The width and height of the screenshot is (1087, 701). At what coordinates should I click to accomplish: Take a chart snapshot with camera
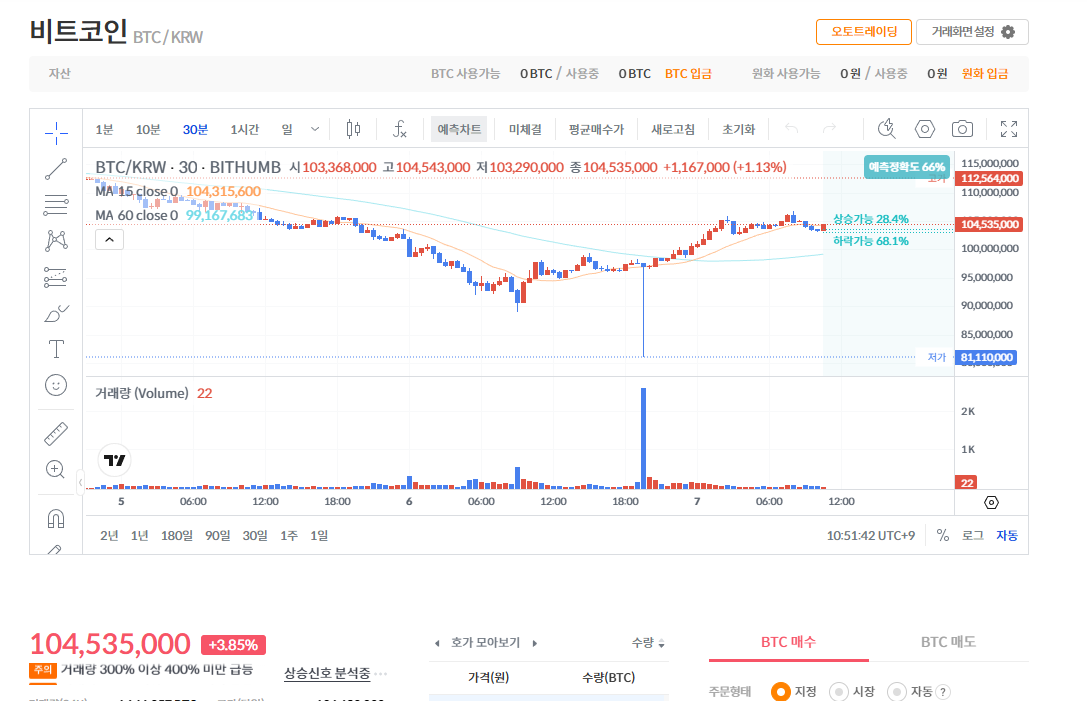pos(962,129)
